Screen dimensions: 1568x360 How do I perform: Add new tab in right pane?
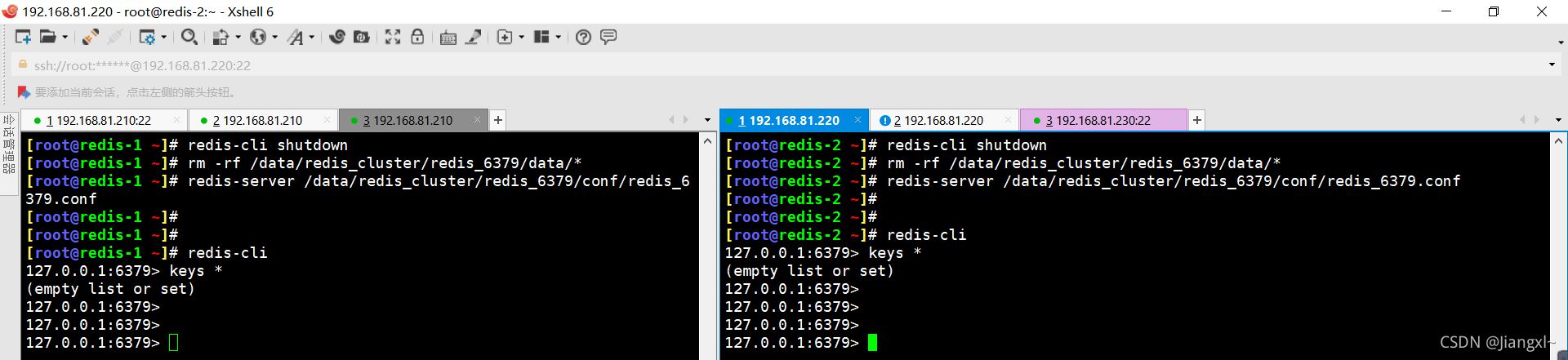click(x=1196, y=120)
